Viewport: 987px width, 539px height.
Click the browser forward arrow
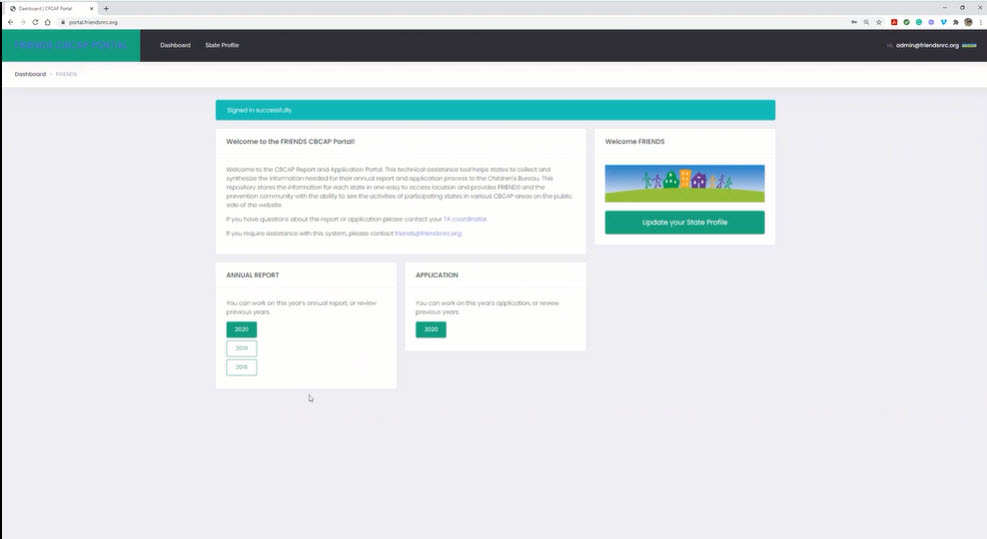point(23,22)
